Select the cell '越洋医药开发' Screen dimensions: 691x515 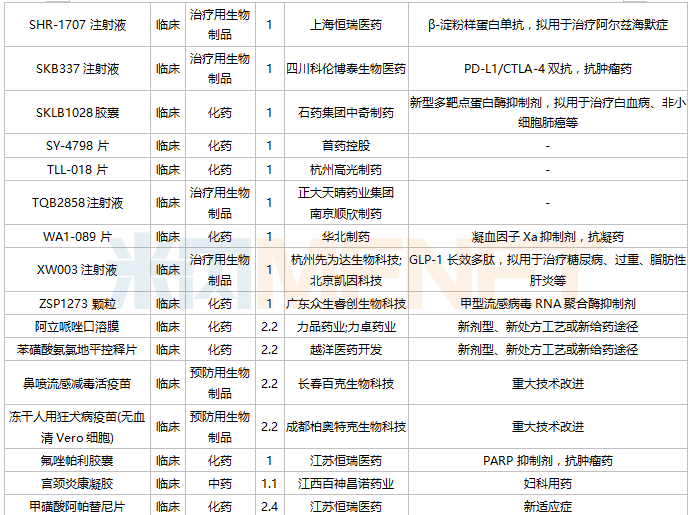click(x=346, y=349)
